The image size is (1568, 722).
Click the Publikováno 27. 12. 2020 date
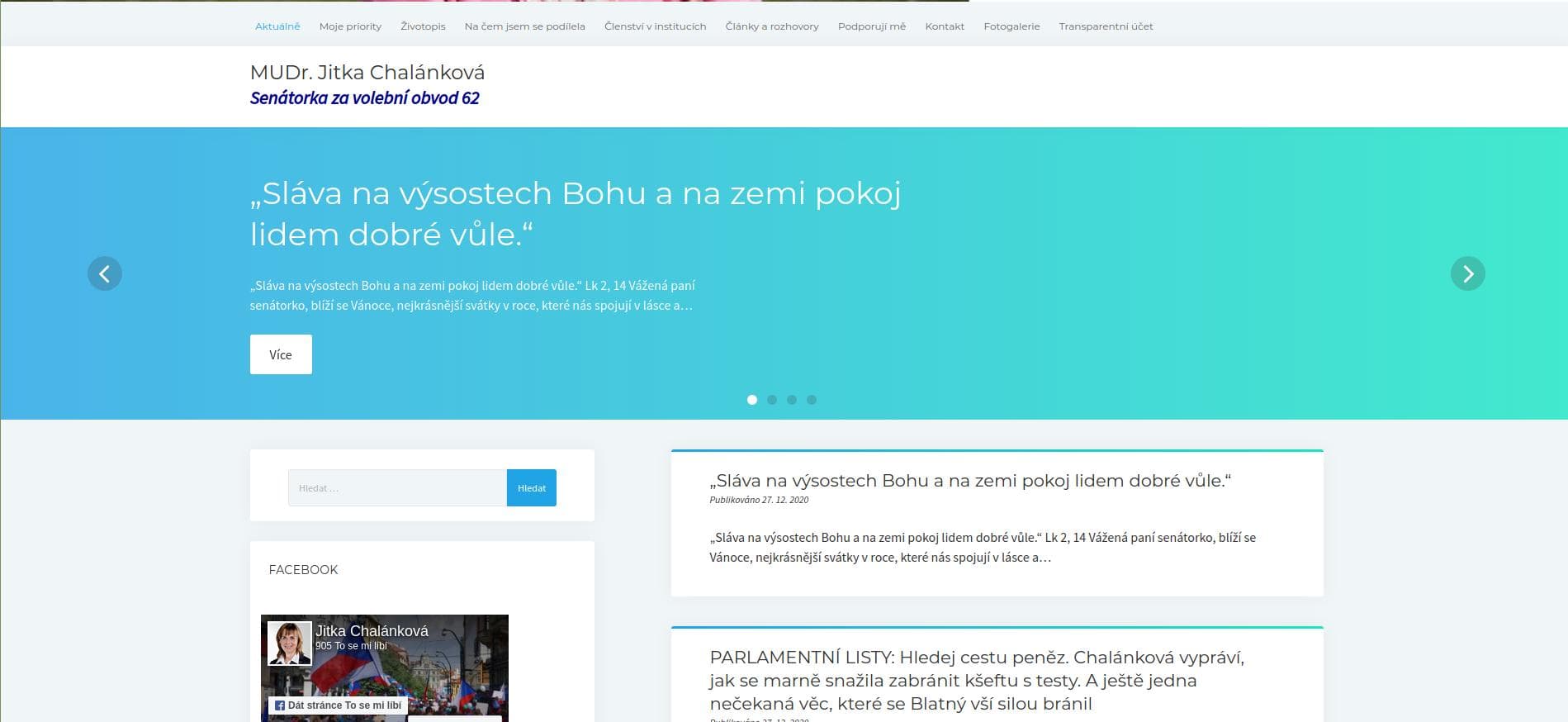(x=759, y=500)
